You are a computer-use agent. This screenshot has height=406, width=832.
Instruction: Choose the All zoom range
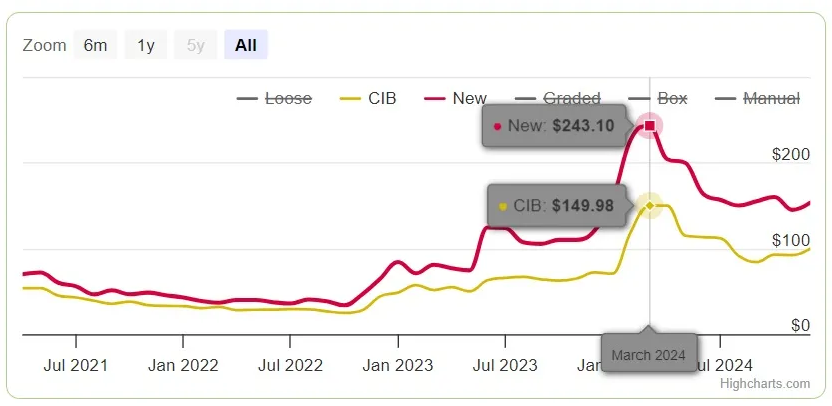[246, 45]
